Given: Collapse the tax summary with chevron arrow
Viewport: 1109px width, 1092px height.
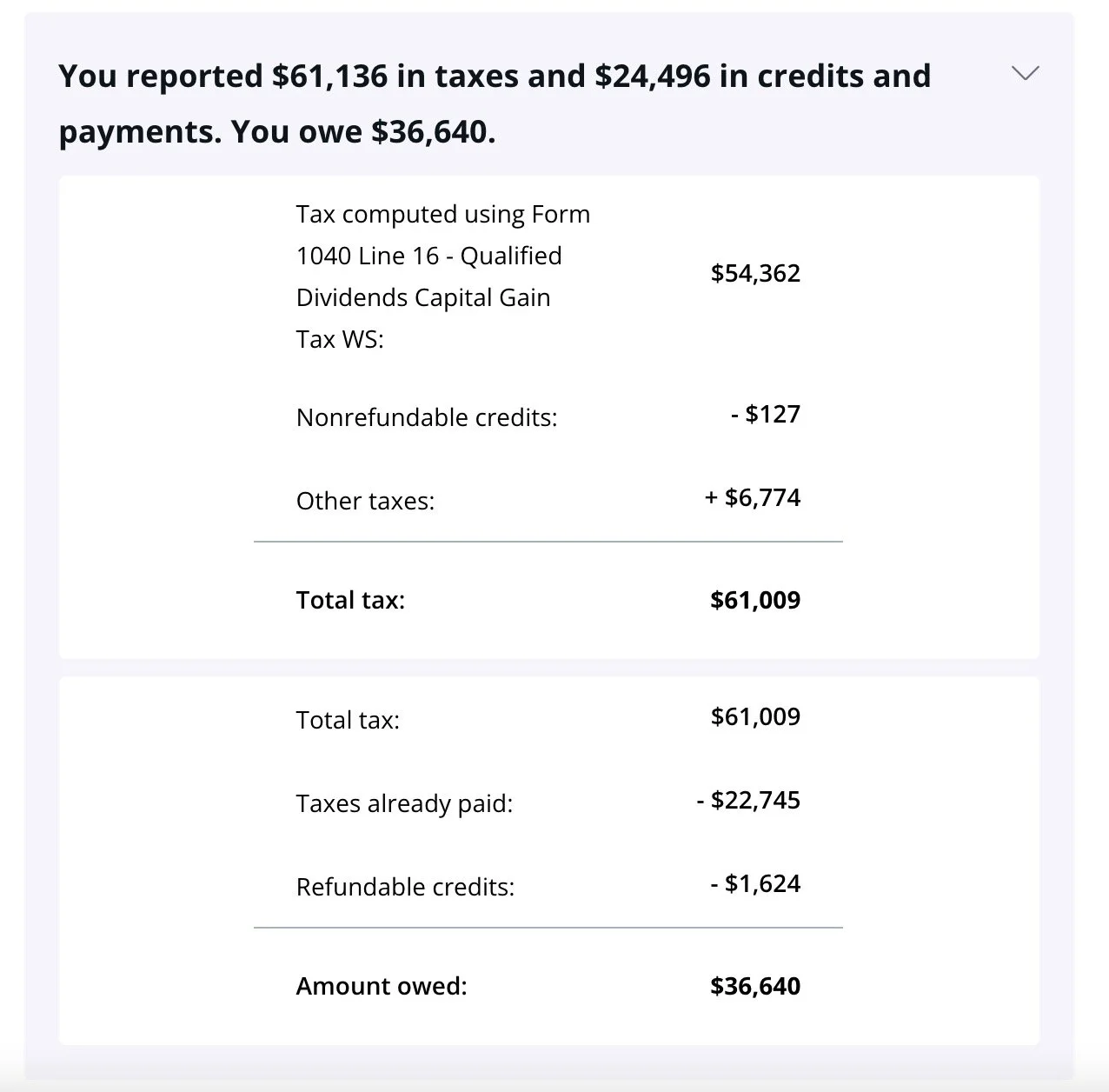Looking at the screenshot, I should coord(1026,74).
